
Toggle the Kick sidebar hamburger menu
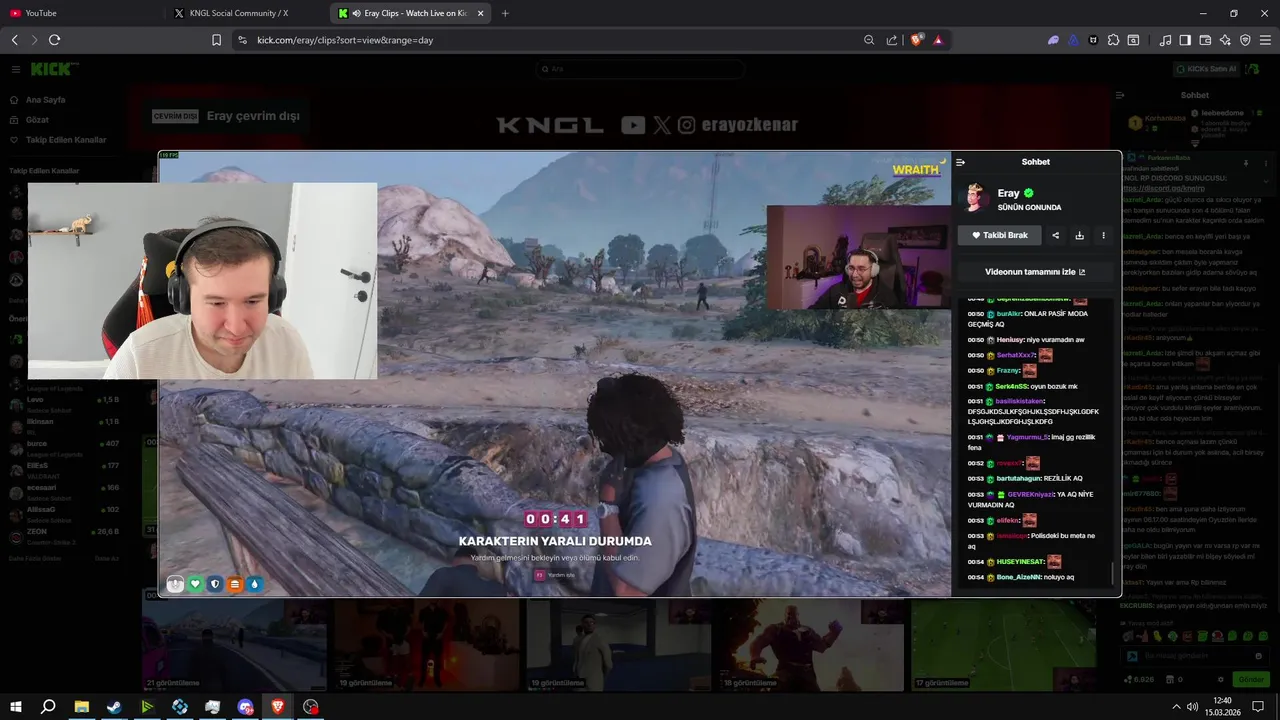pos(16,69)
